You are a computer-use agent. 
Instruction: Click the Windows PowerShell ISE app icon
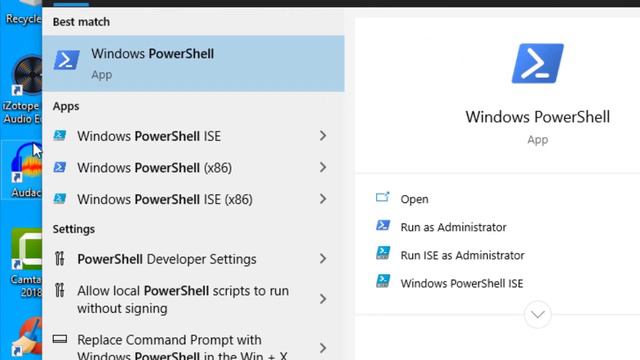coord(60,136)
